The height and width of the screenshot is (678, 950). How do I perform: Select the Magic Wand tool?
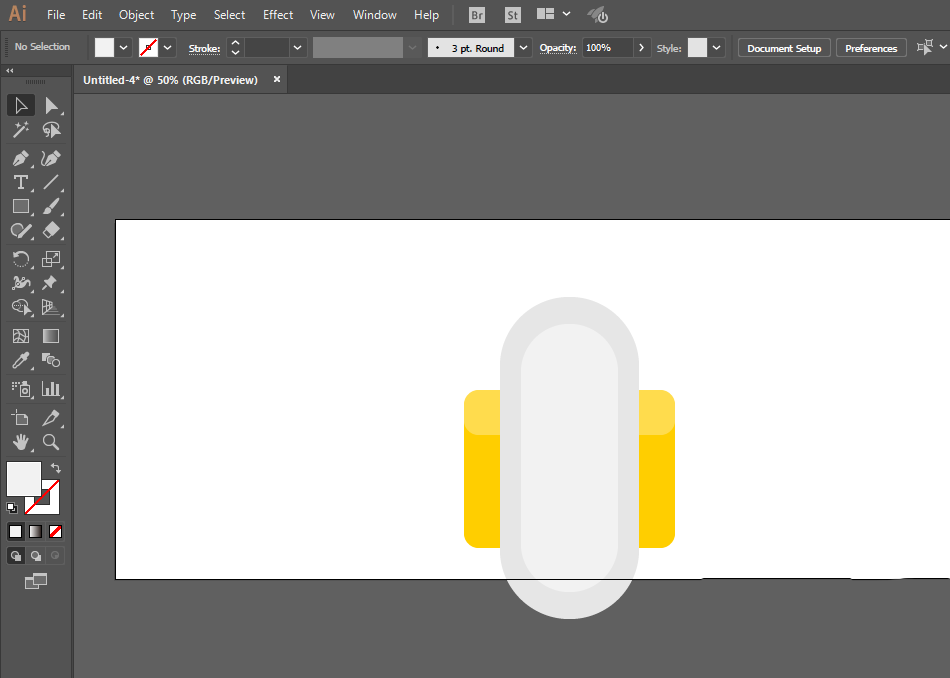[x=20, y=130]
